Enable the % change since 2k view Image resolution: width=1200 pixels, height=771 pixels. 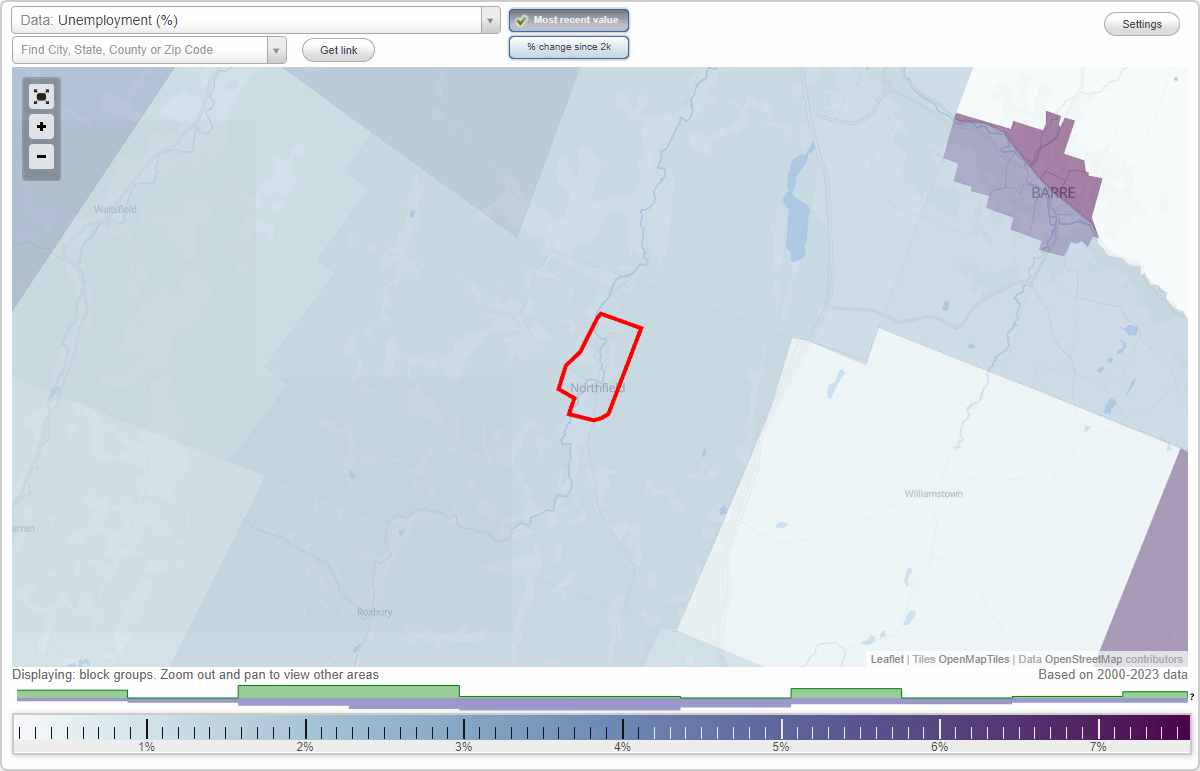point(568,46)
